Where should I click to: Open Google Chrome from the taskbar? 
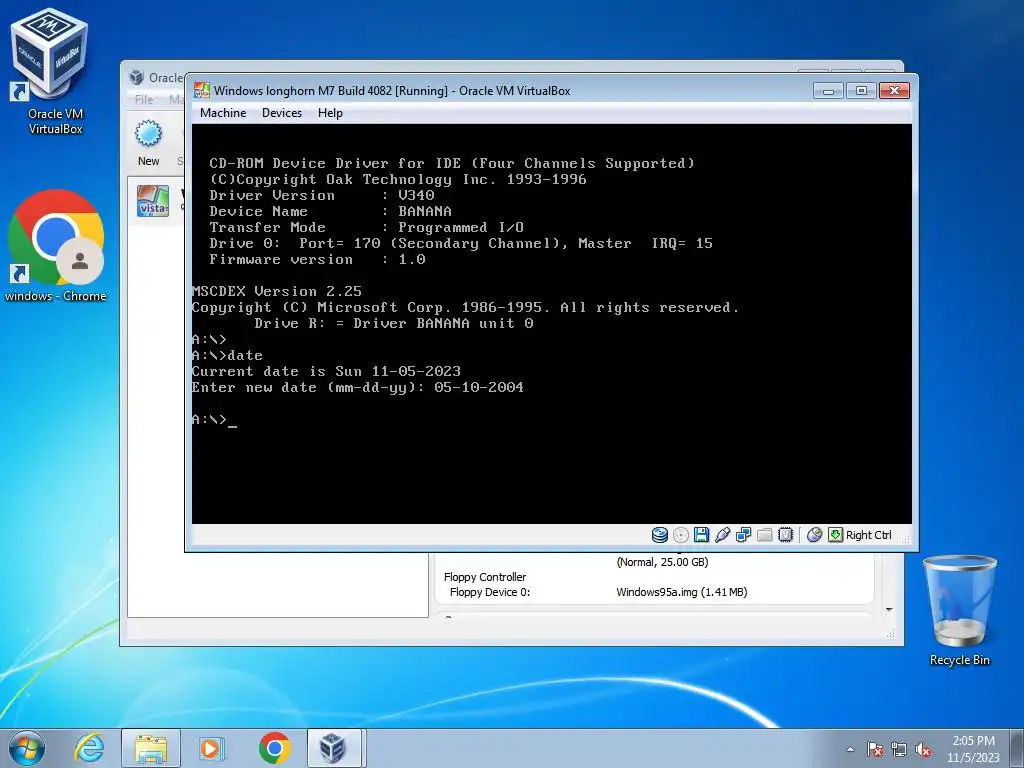(x=274, y=748)
